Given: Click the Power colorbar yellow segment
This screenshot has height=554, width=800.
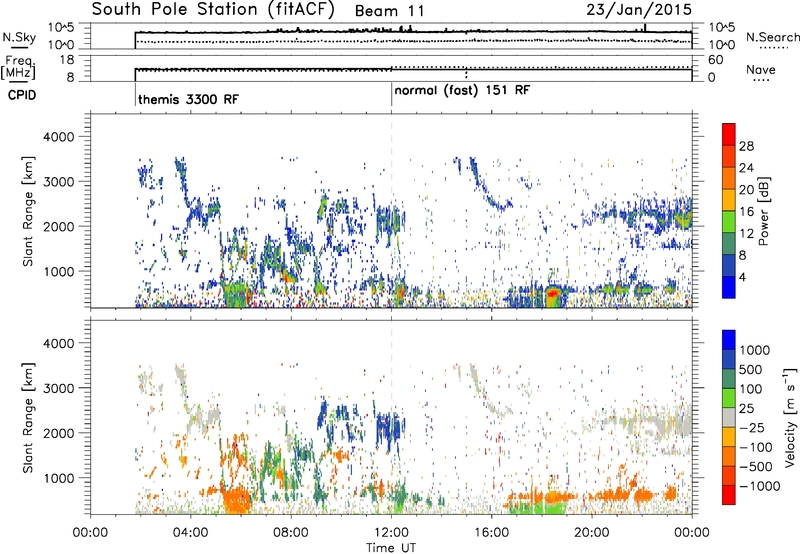Looking at the screenshot, I should pyautogui.click(x=729, y=199).
